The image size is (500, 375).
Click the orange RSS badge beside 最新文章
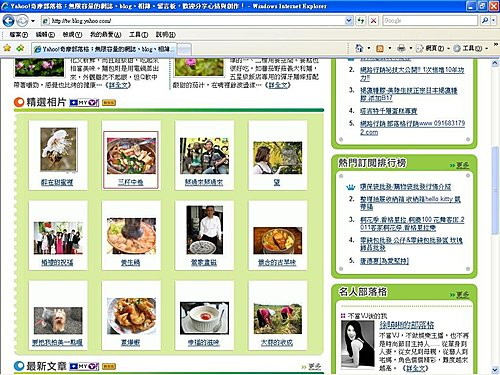point(109,366)
